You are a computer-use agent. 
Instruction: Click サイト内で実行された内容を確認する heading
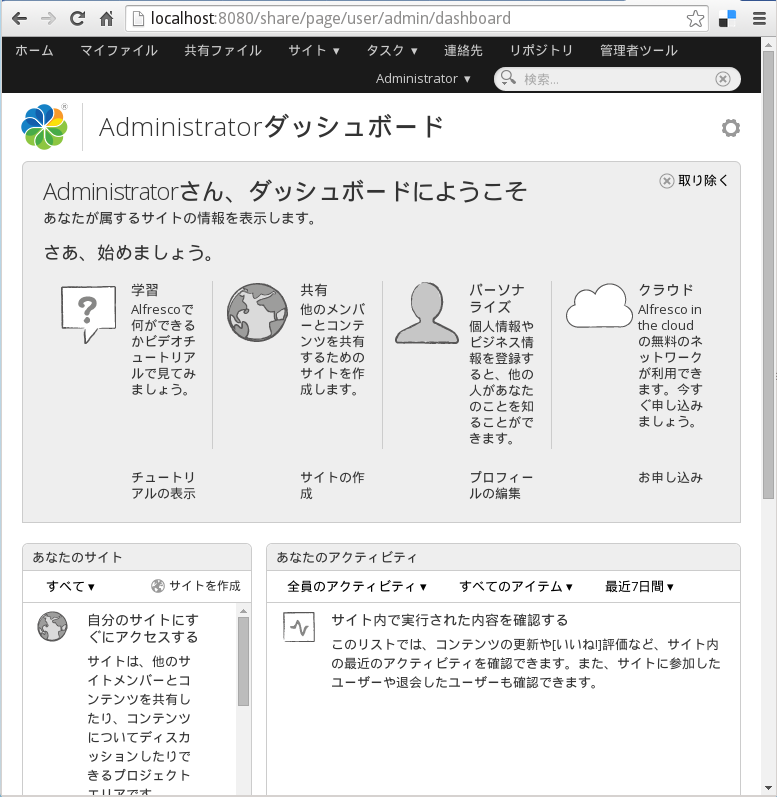(x=450, y=620)
